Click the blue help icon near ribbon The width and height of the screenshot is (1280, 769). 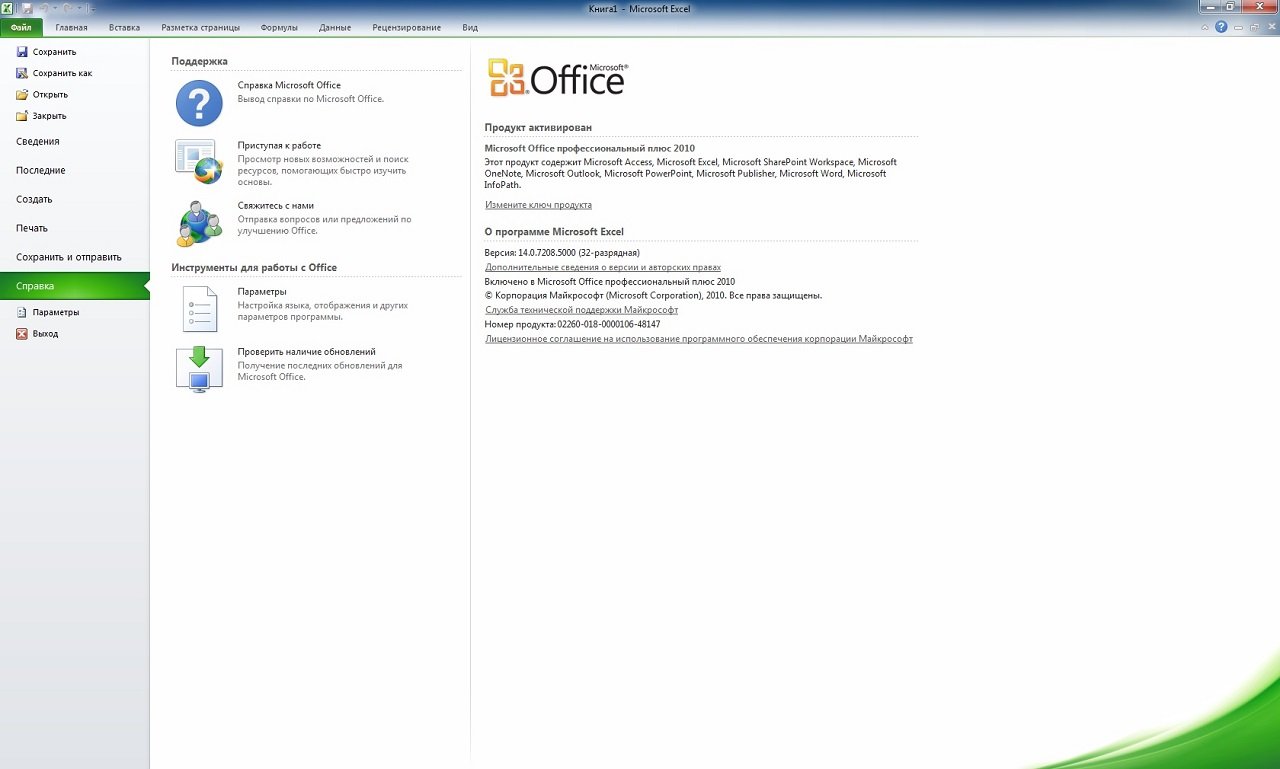point(1221,27)
